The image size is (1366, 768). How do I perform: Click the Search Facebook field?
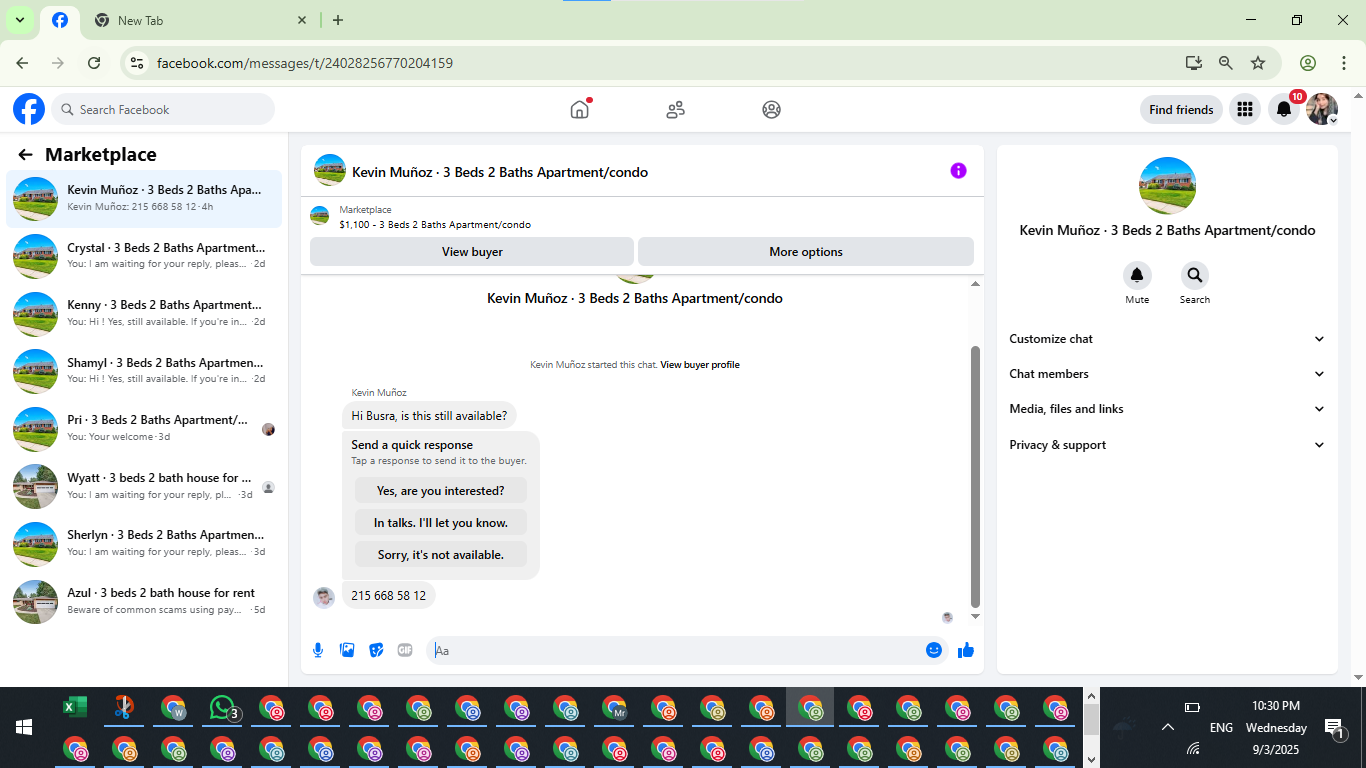[163, 109]
